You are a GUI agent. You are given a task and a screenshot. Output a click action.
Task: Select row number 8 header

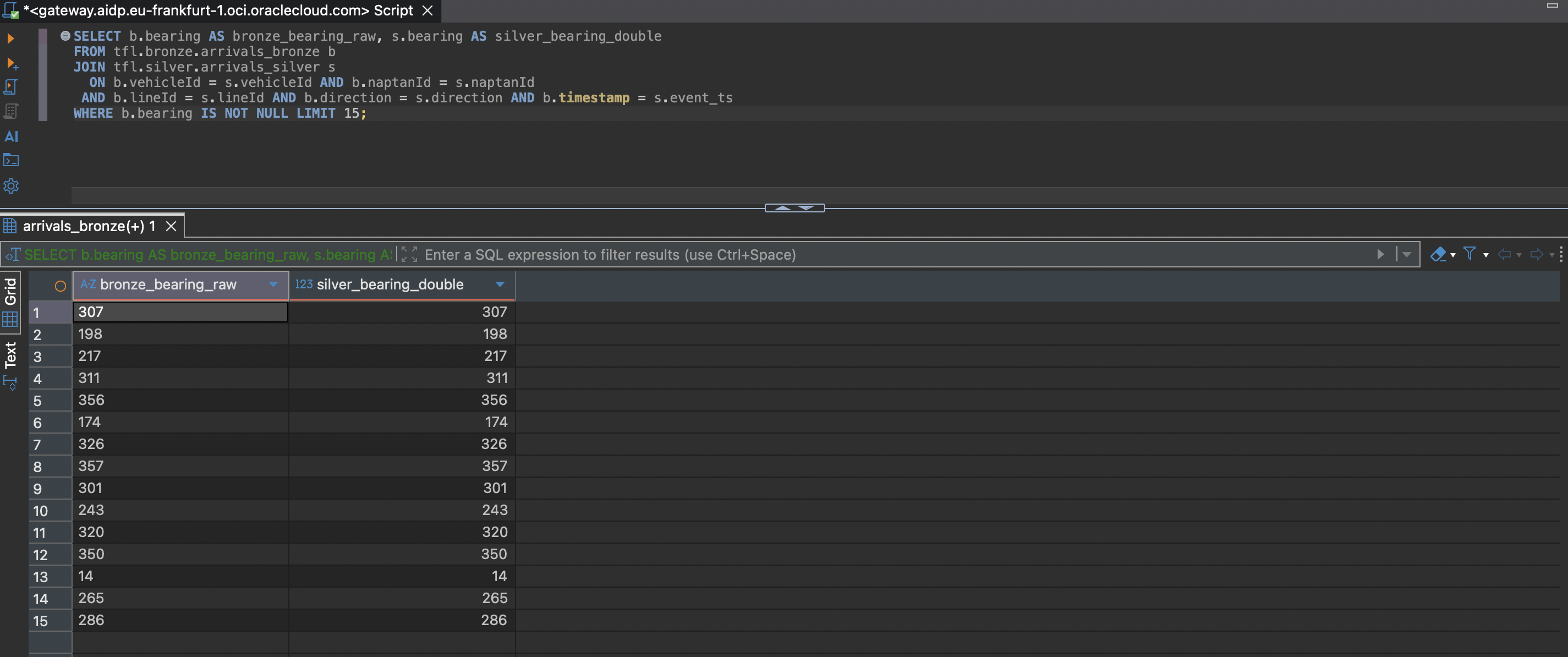tap(50, 467)
